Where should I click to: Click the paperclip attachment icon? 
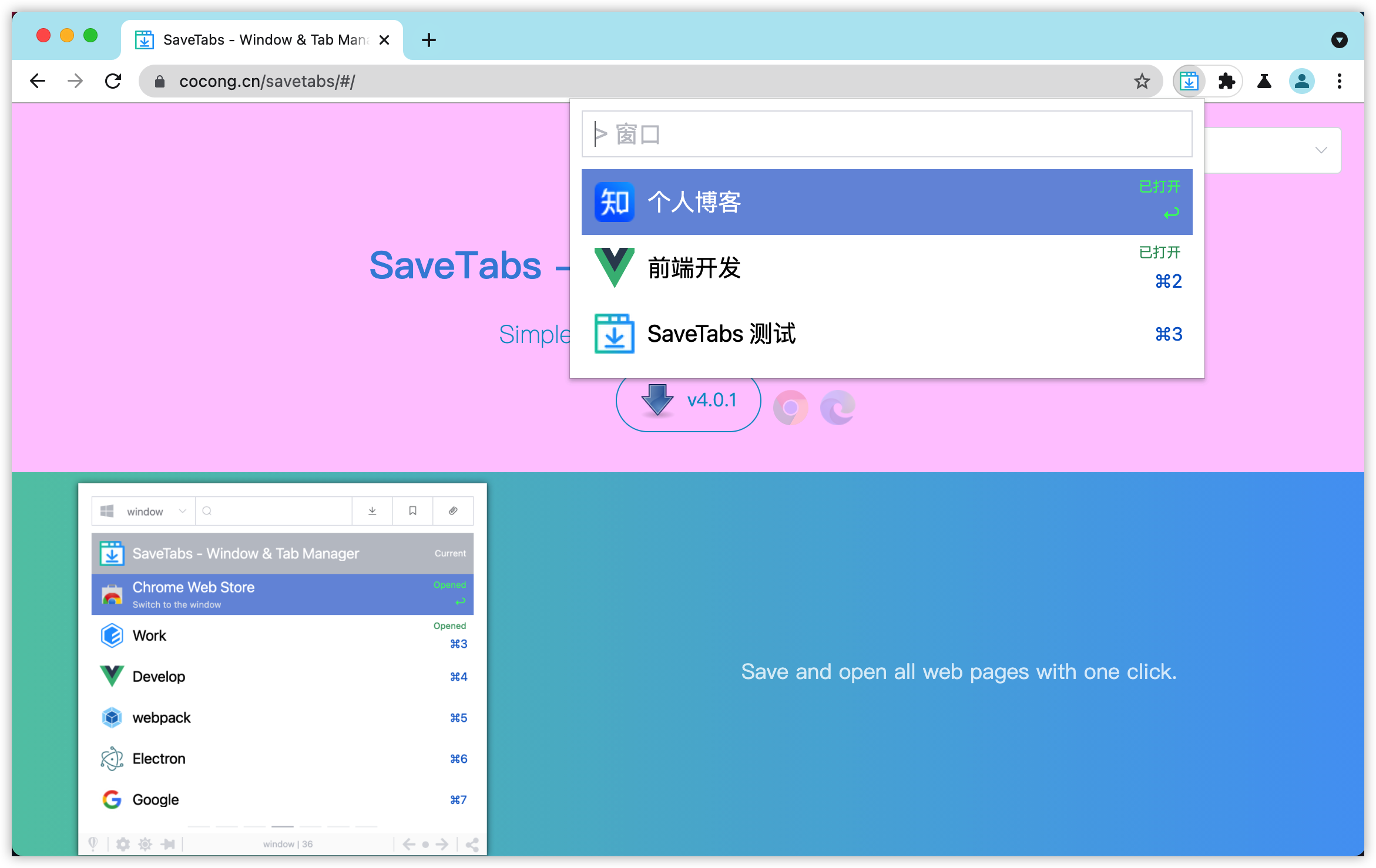[x=452, y=511]
